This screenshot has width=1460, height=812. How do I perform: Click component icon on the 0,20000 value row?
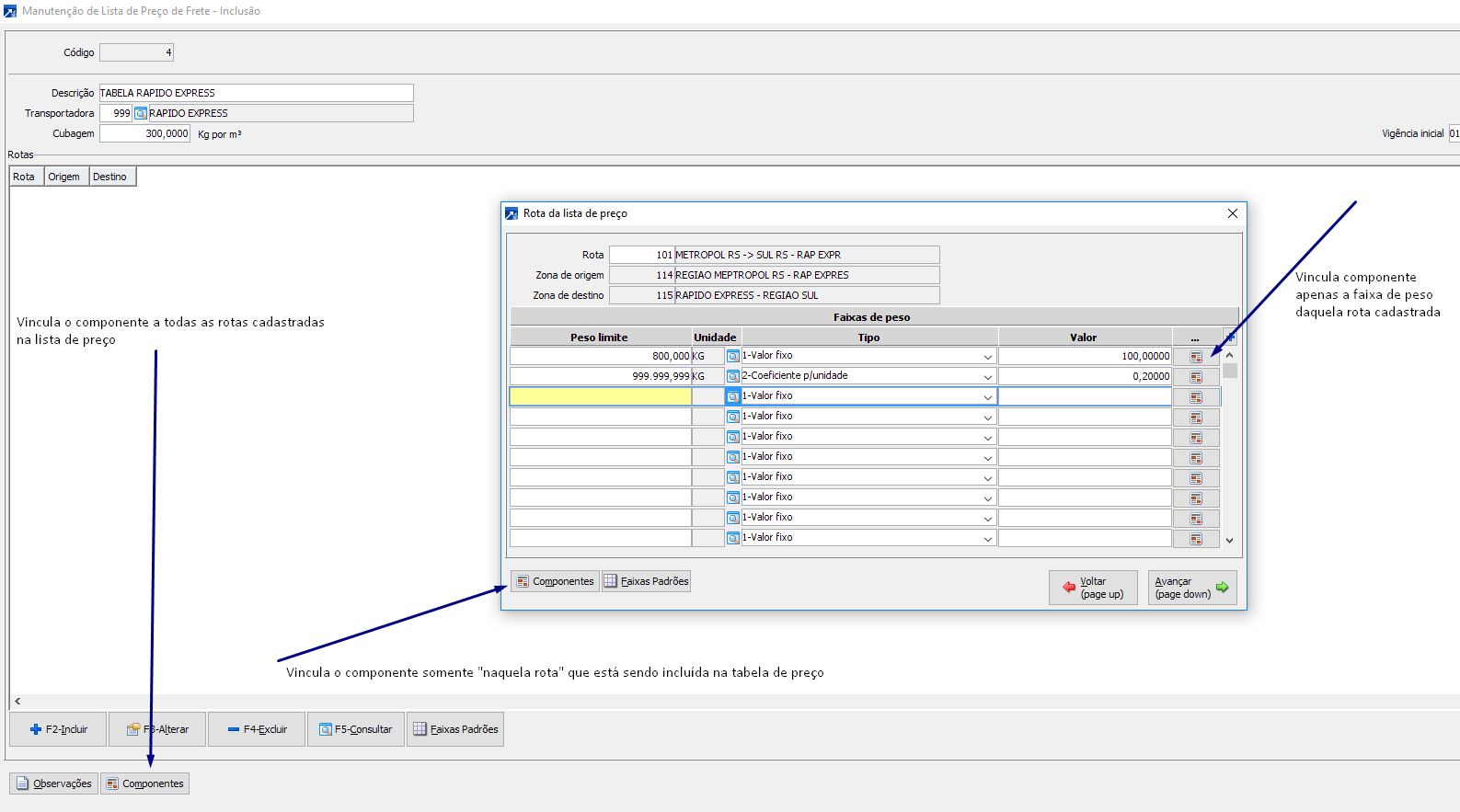1196,377
